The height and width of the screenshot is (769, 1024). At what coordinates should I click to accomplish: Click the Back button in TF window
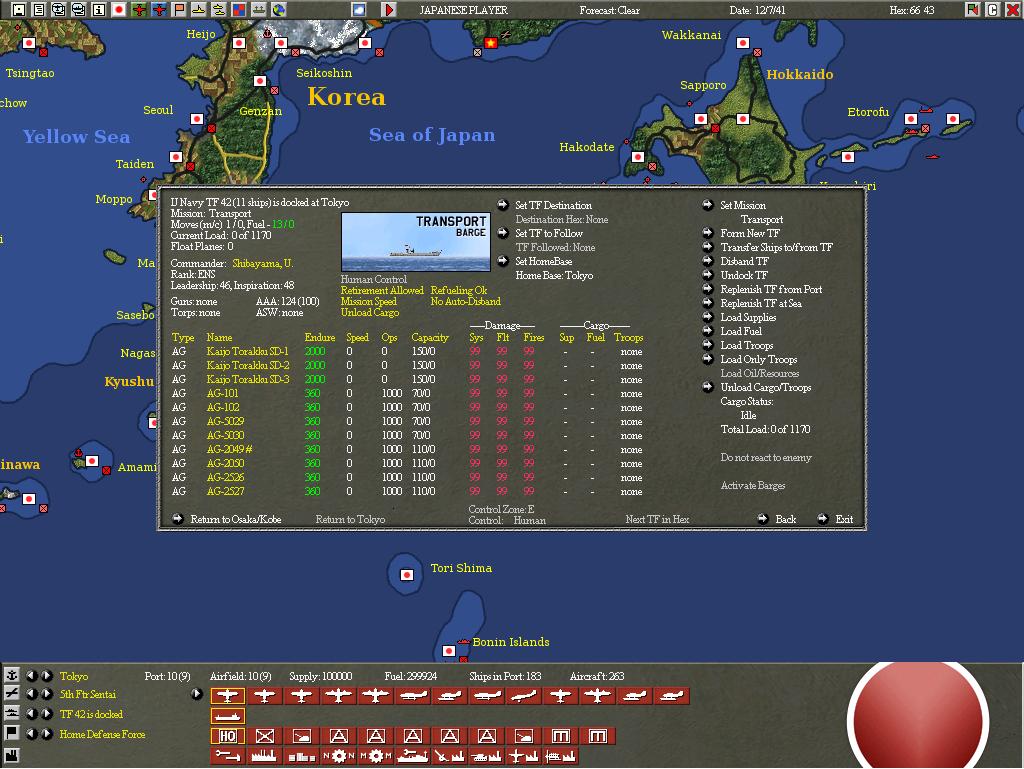point(786,520)
